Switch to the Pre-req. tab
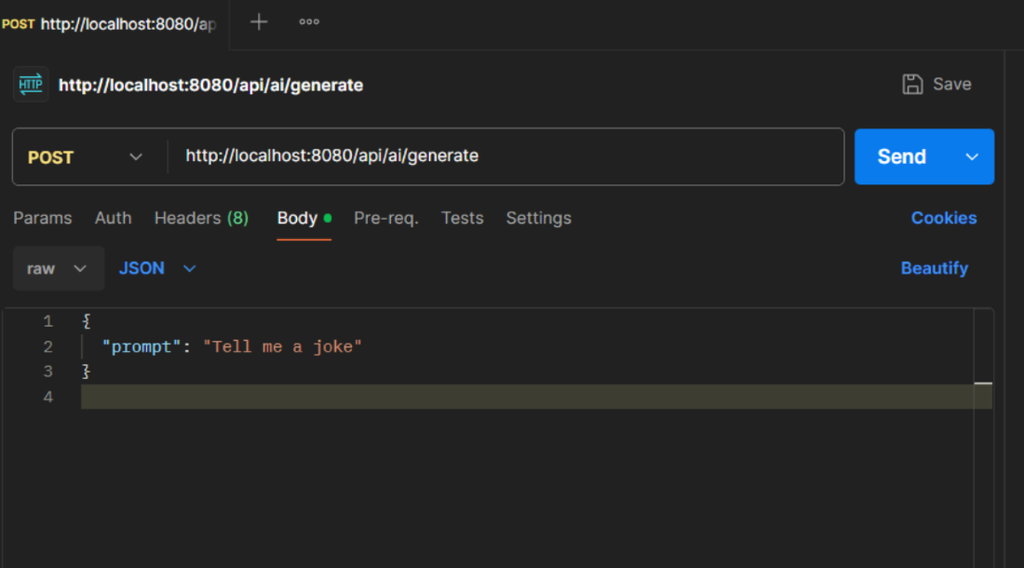 (x=386, y=218)
